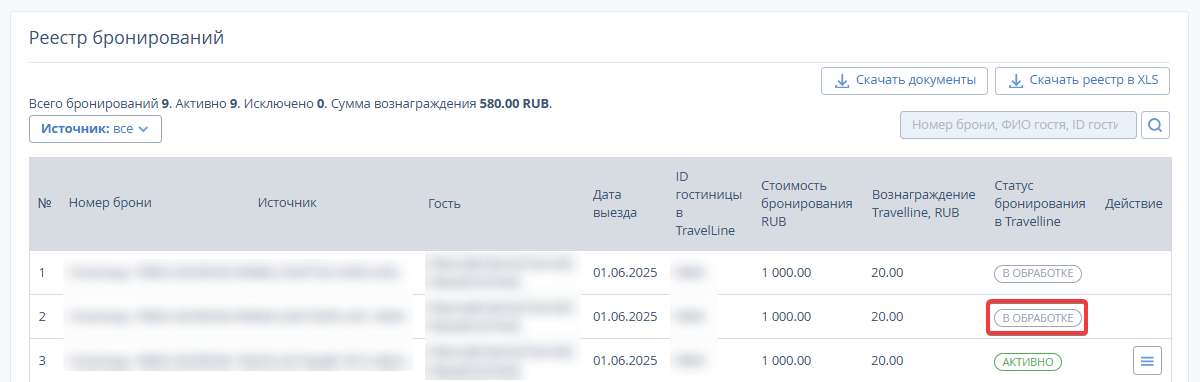Click the 'Гость' column header

pos(444,203)
